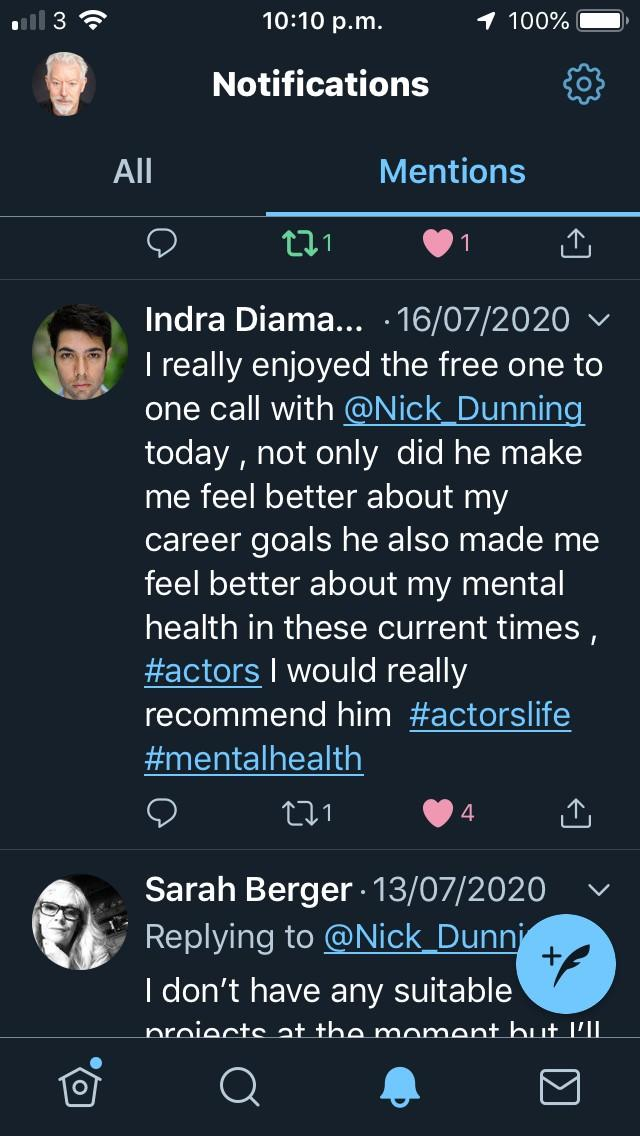Open the #mentalhealth hashtag link
This screenshot has height=1136, width=640.
pos(253,758)
